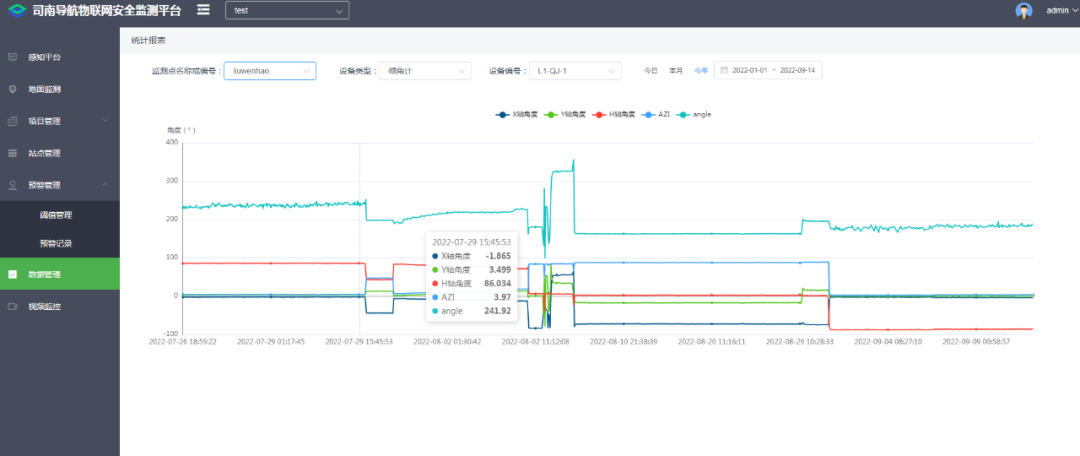1080x456 pixels.
Task: Click the 感知平台 menu icon
Action: pos(12,57)
